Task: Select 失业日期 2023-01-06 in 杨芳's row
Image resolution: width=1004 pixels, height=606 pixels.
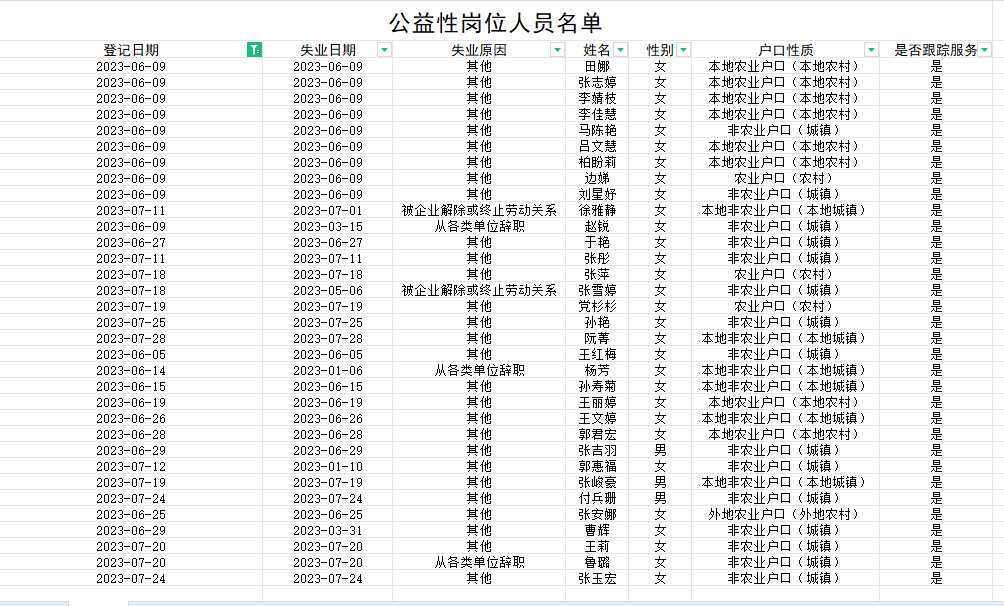Action: (x=328, y=371)
